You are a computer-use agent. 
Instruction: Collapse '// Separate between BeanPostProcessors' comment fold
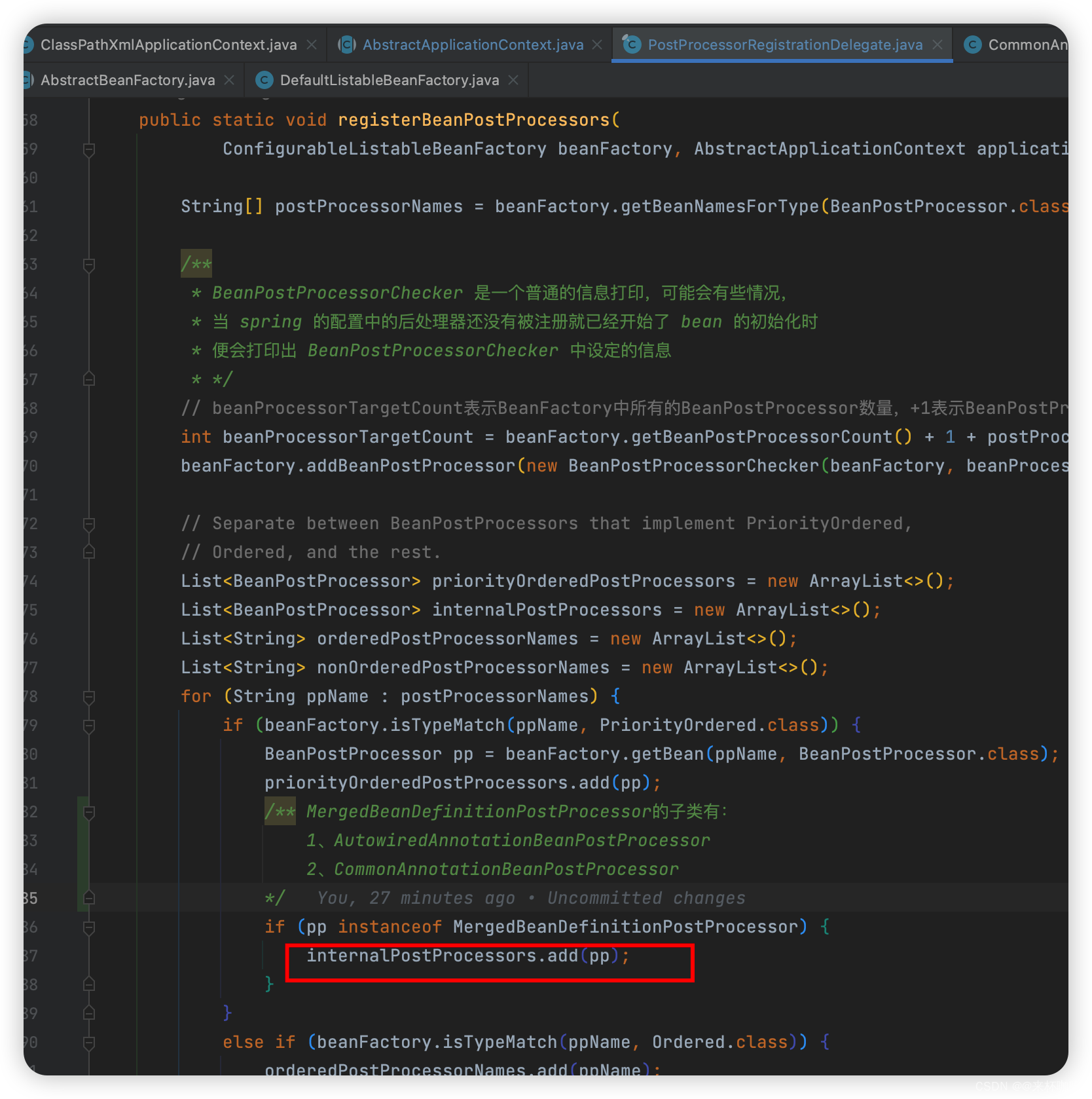pyautogui.click(x=90, y=524)
